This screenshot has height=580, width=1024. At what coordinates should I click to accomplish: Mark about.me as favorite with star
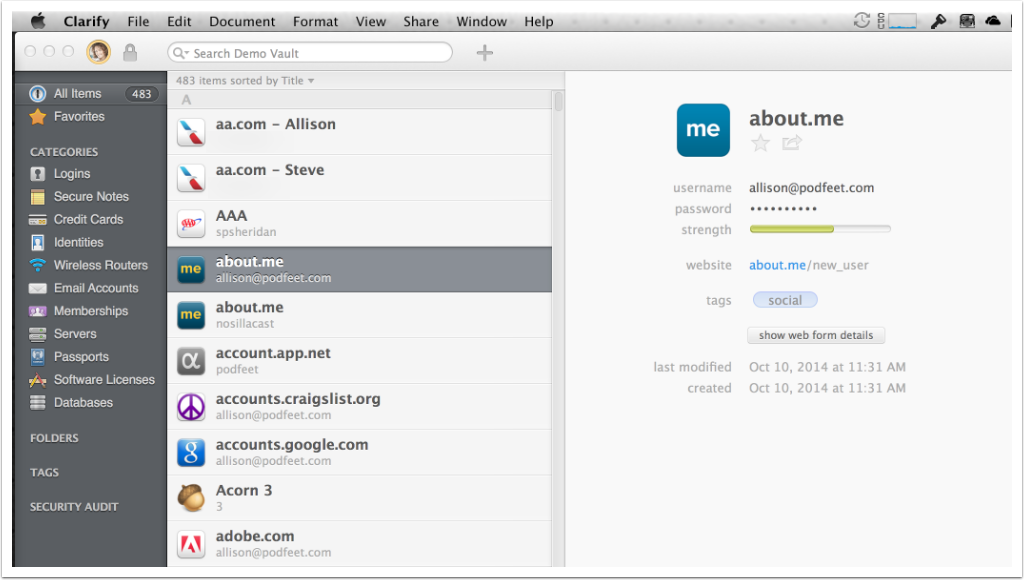pyautogui.click(x=761, y=144)
